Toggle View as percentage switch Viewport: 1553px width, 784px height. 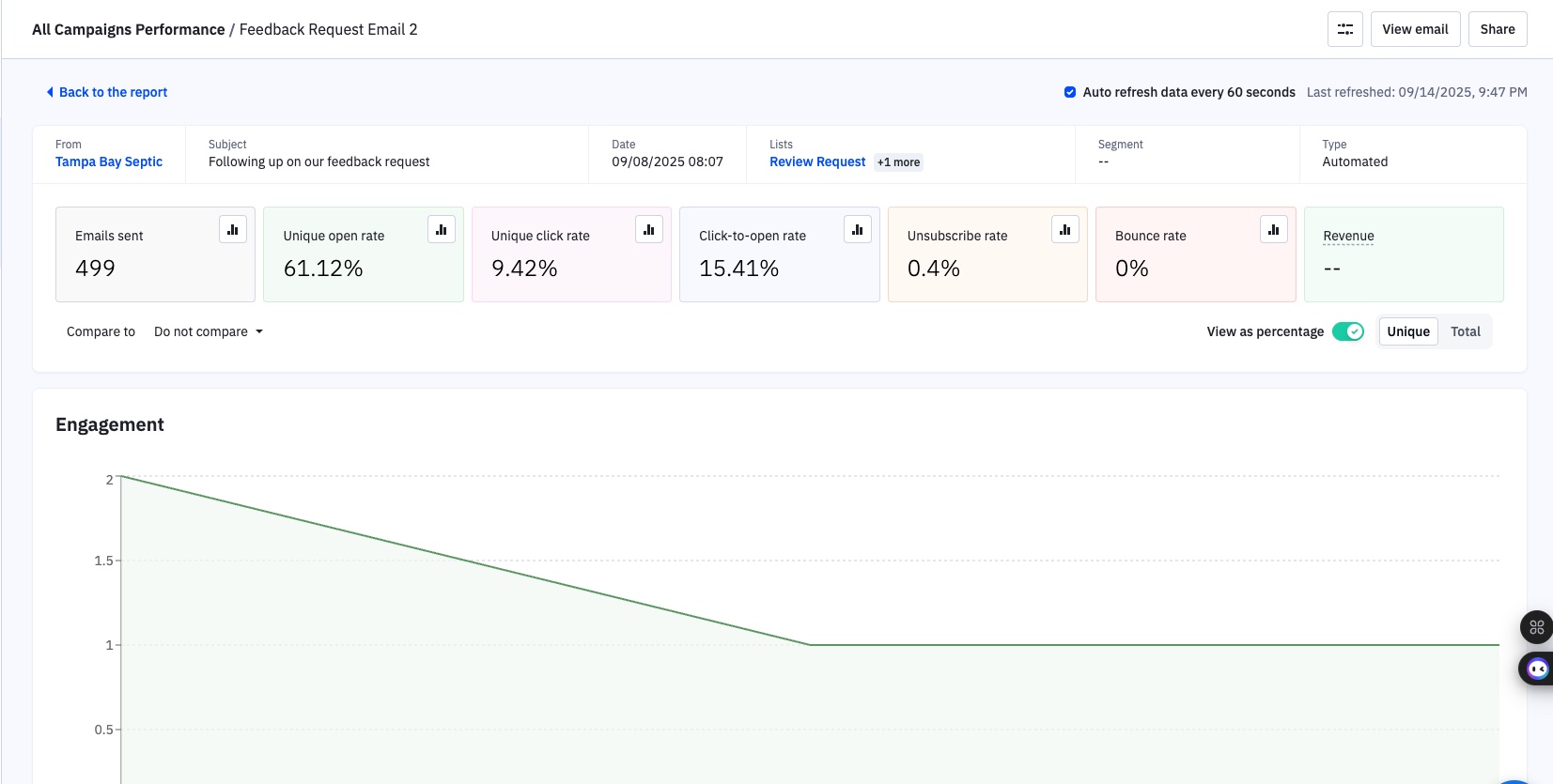pyautogui.click(x=1348, y=331)
